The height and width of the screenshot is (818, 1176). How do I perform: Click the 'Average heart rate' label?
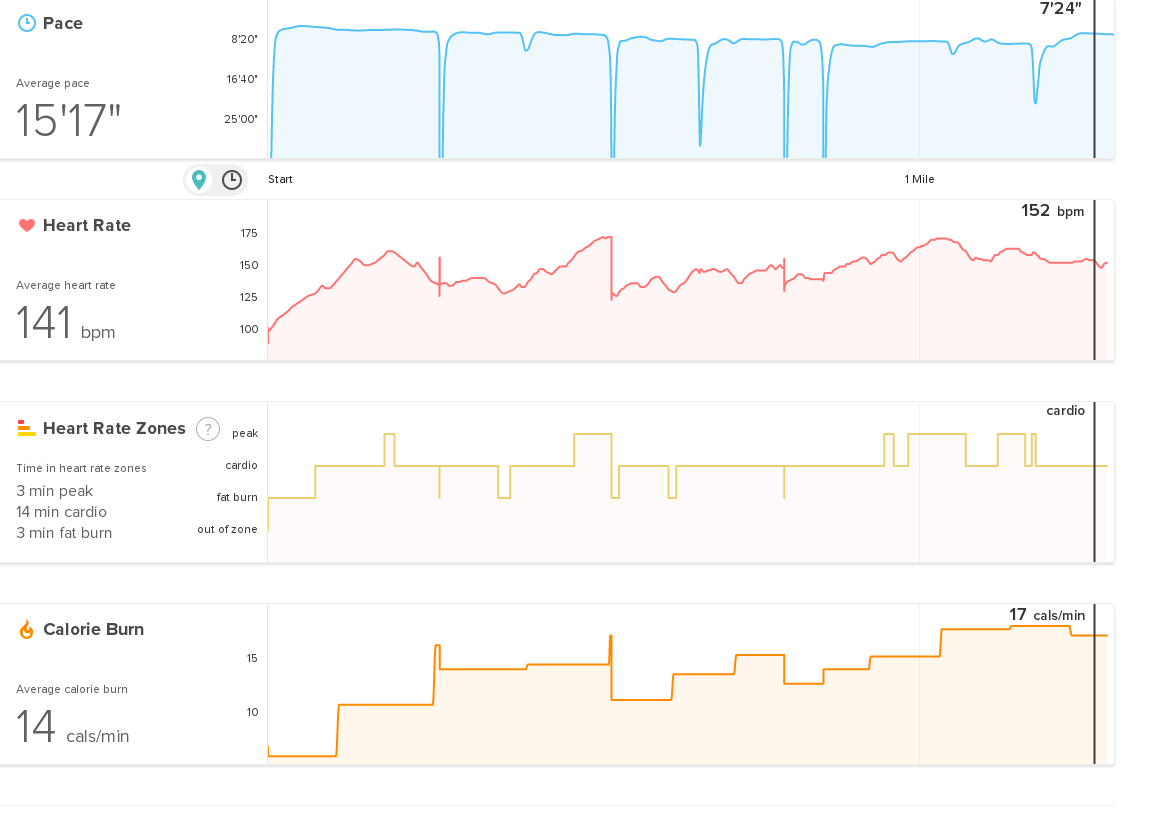click(x=66, y=285)
